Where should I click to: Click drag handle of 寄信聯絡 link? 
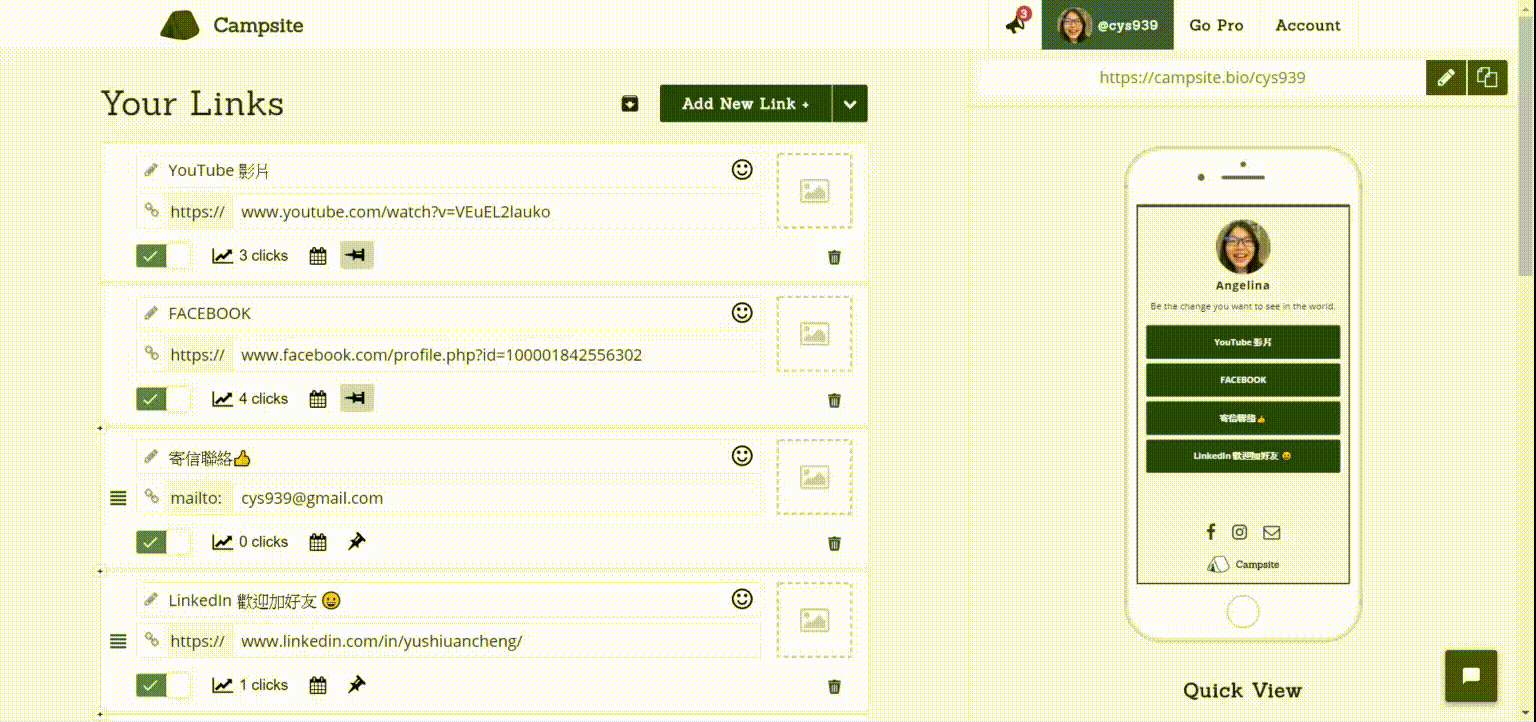point(118,498)
